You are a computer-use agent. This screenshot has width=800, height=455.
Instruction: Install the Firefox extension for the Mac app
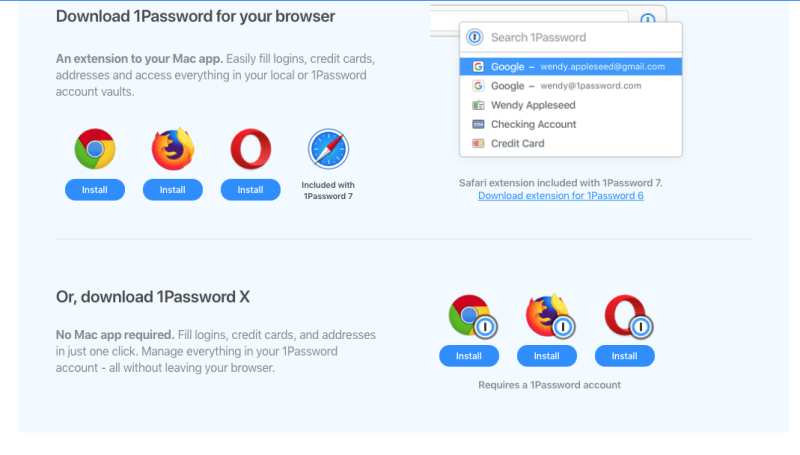[x=173, y=190]
